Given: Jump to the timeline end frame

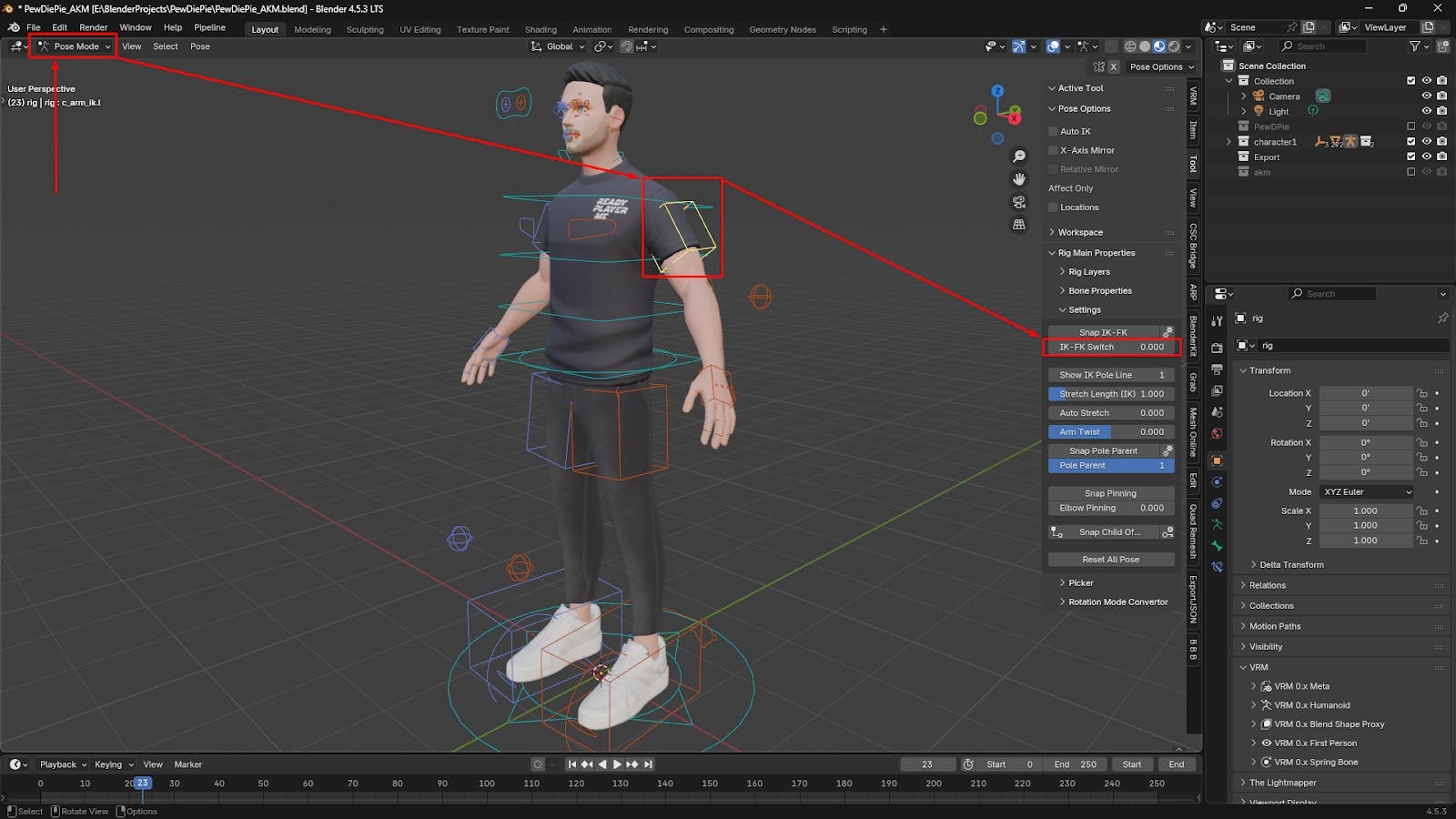Looking at the screenshot, I should [x=648, y=764].
